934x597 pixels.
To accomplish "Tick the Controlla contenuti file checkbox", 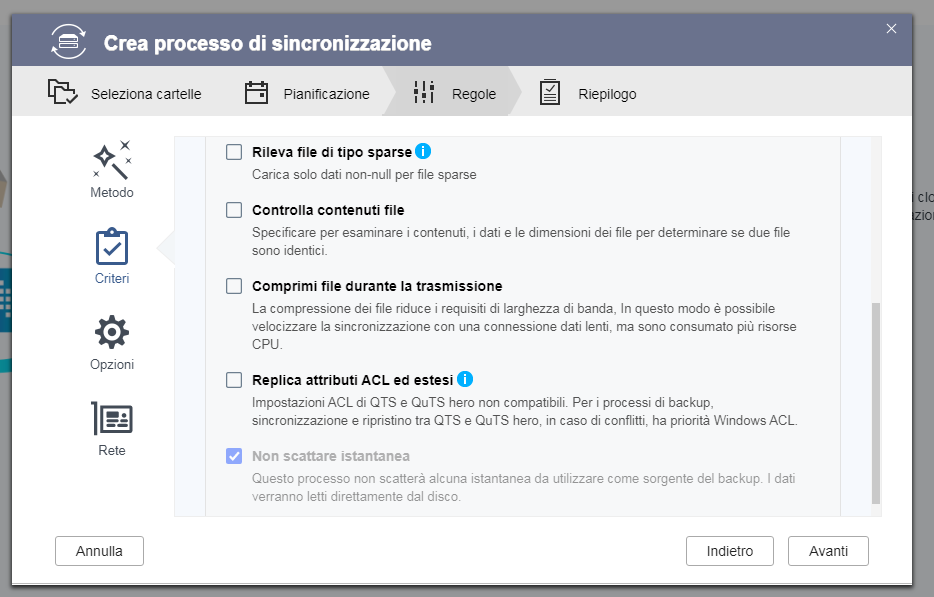I will 234,210.
